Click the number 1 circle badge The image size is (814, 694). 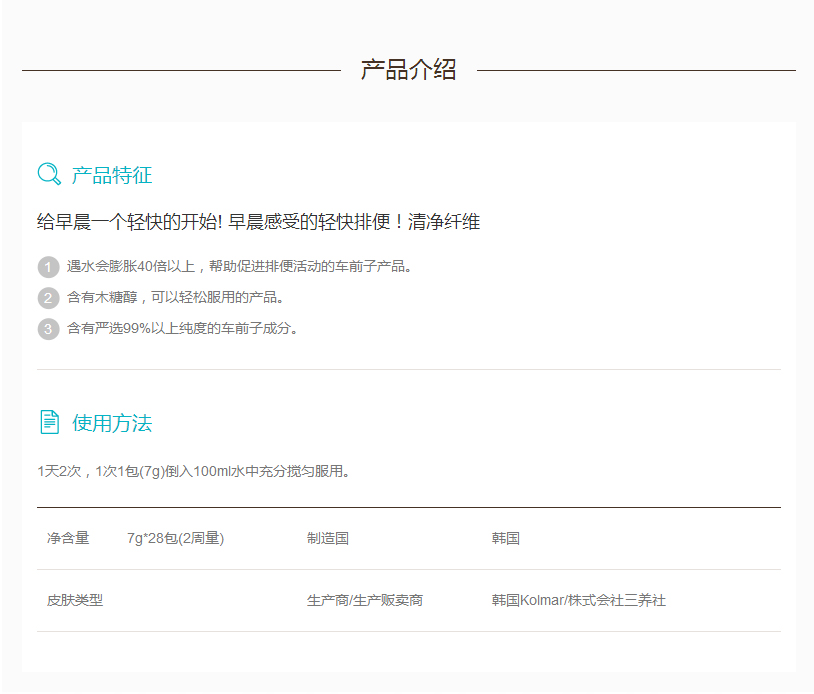point(48,267)
